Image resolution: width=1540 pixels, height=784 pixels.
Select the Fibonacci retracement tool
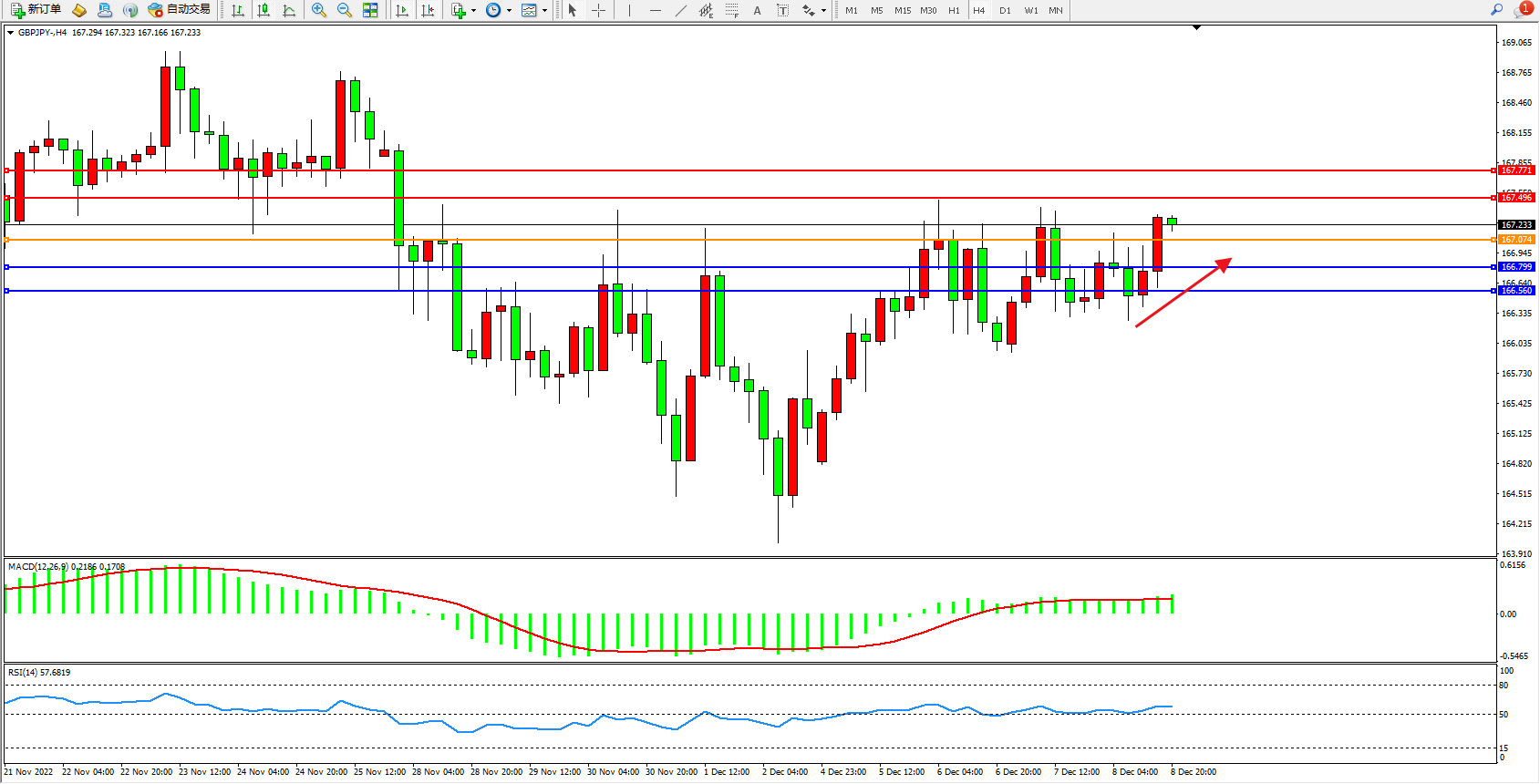click(x=731, y=10)
